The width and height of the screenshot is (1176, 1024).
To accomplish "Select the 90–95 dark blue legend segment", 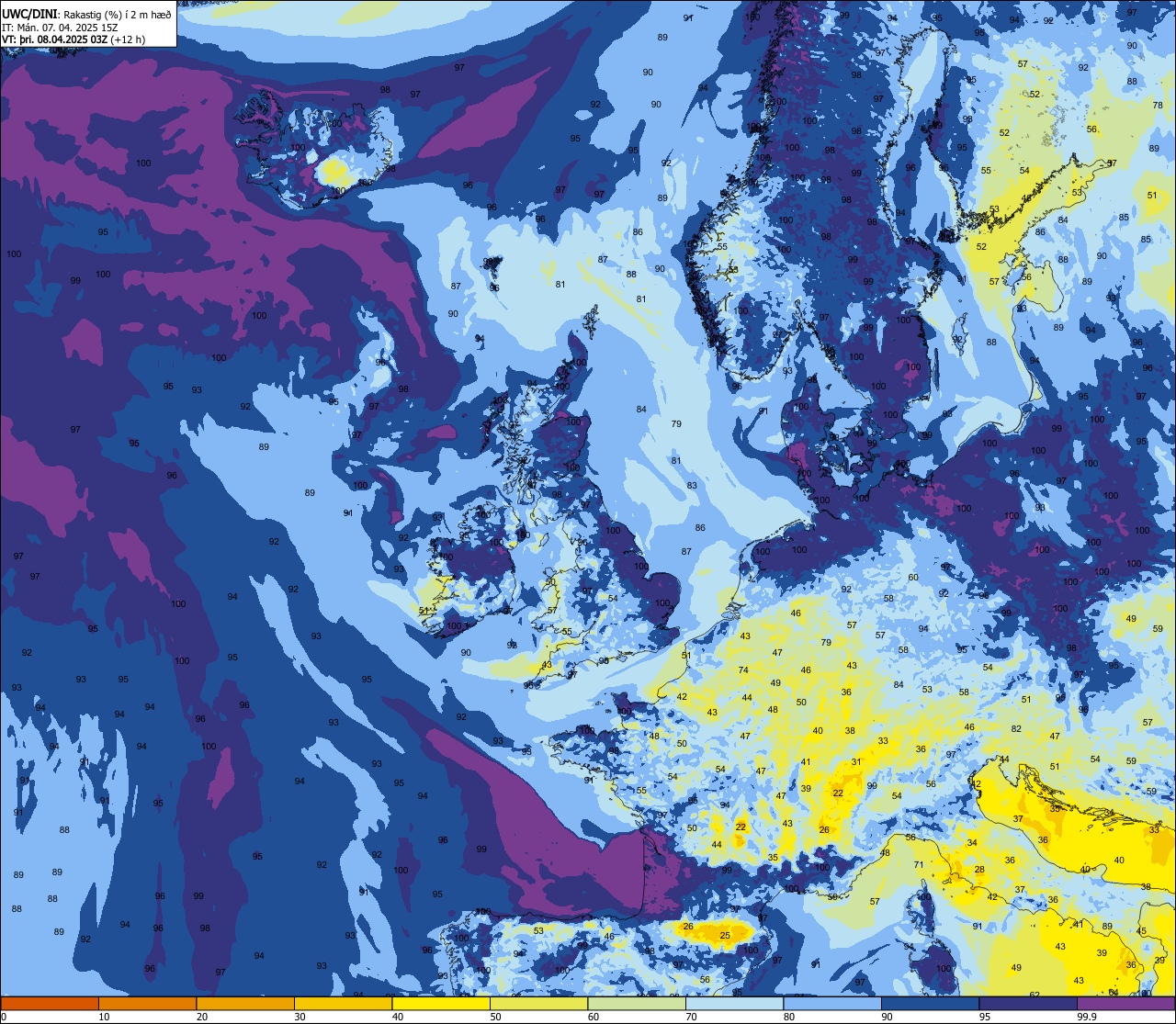I will [930, 1003].
